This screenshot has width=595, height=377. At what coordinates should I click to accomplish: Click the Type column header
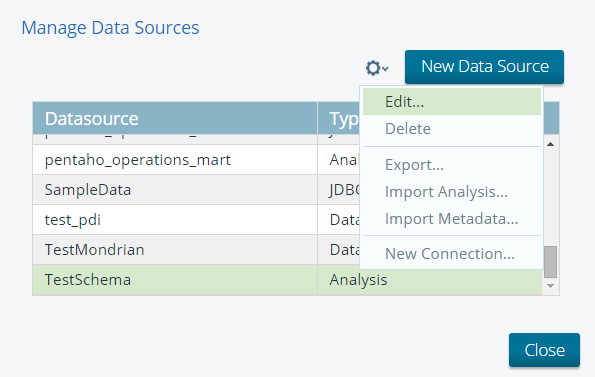pyautogui.click(x=343, y=118)
